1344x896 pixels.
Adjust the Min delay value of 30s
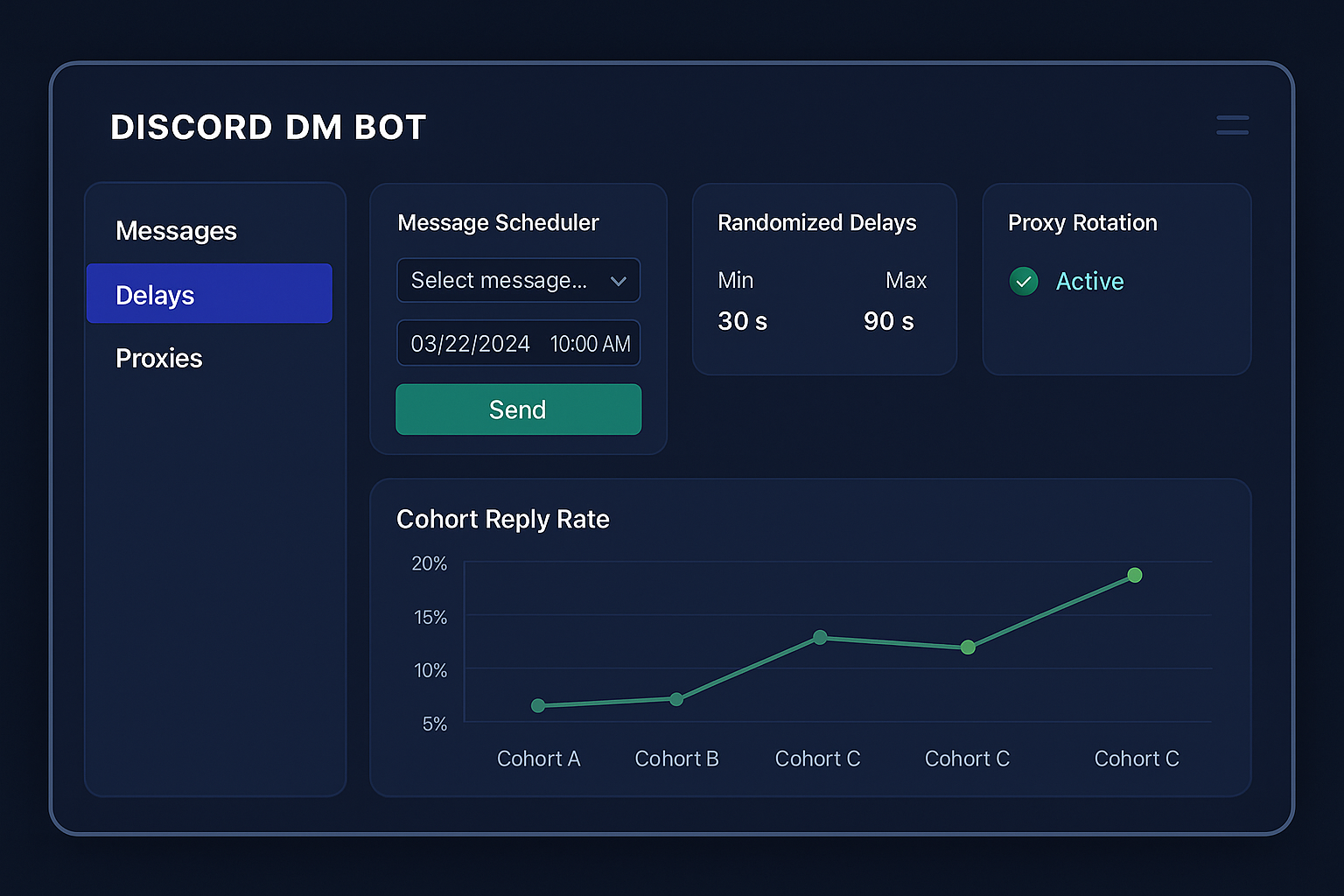coord(742,321)
